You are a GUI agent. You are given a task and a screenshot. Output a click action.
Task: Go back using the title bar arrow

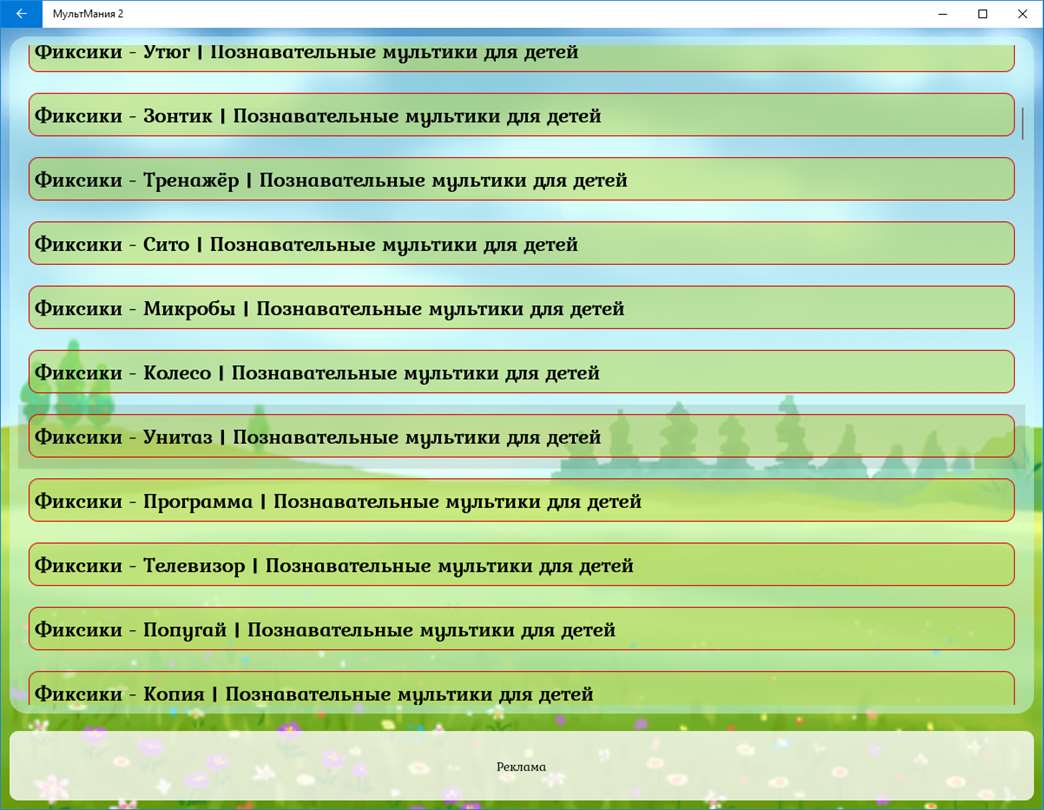[x=21, y=14]
